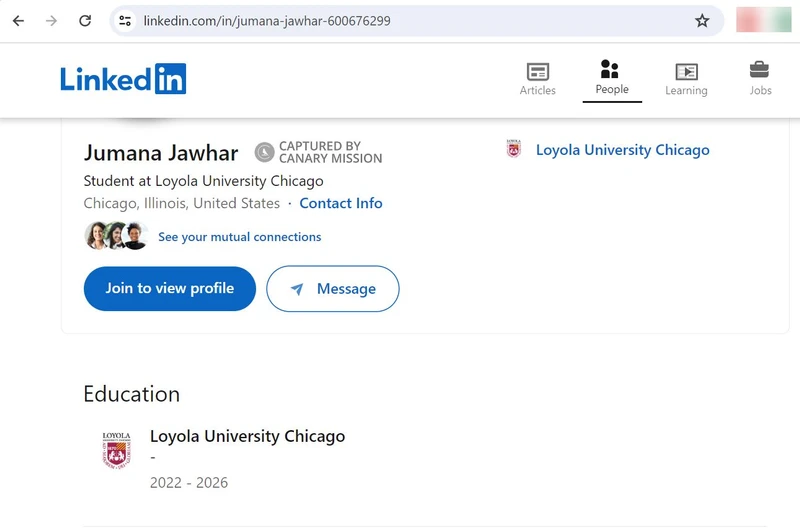This screenshot has height=528, width=800.
Task: Go back with the browser back arrow
Action: tap(18, 21)
